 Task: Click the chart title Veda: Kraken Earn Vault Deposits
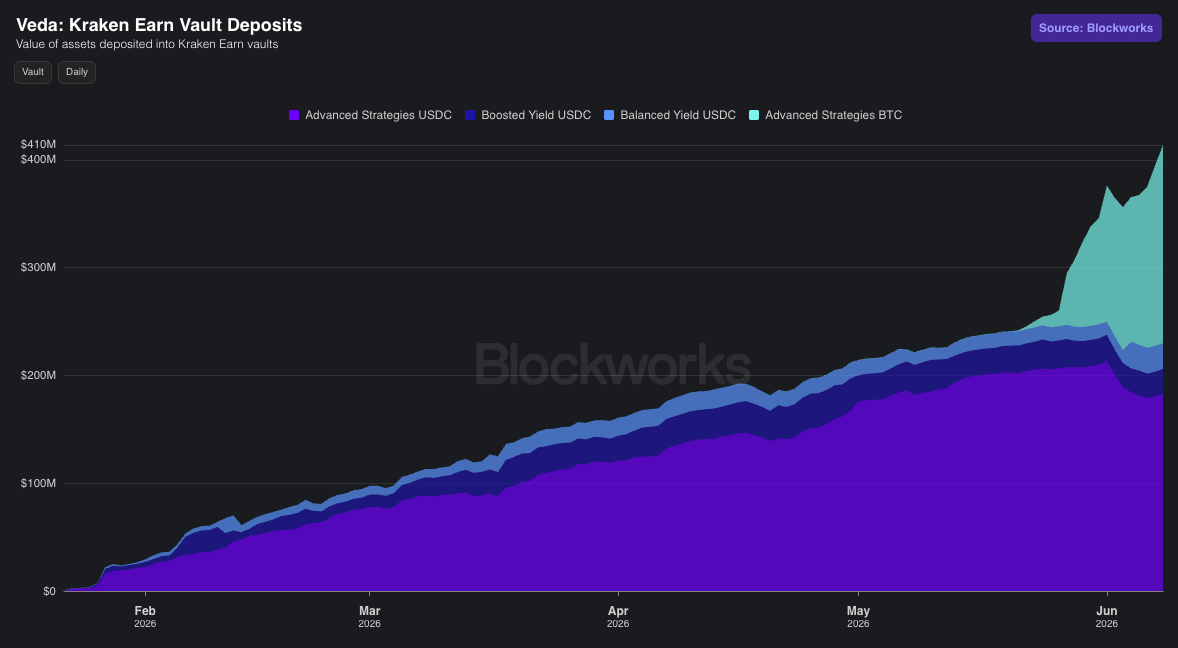click(x=159, y=25)
